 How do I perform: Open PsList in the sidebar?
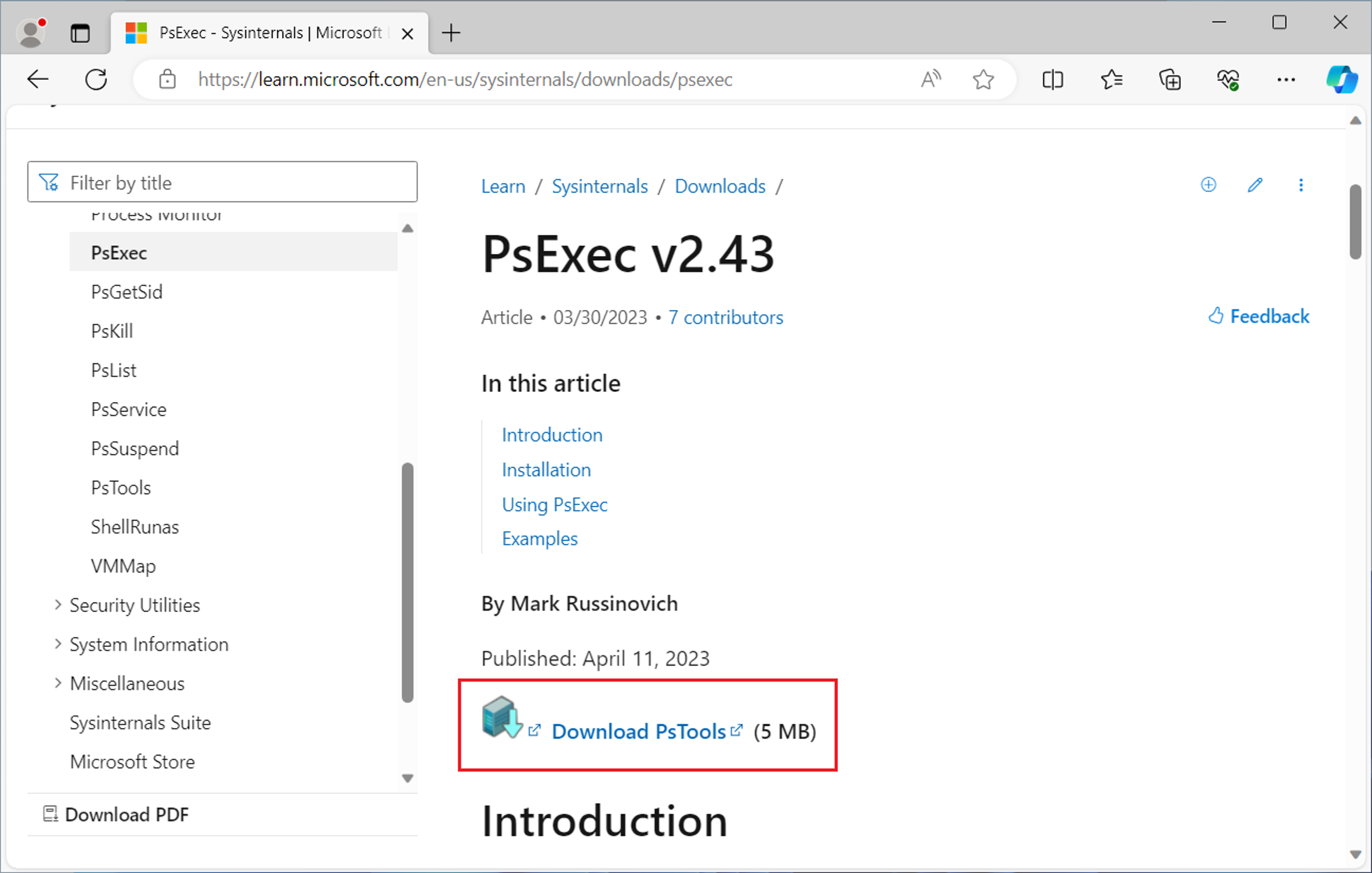click(x=113, y=371)
